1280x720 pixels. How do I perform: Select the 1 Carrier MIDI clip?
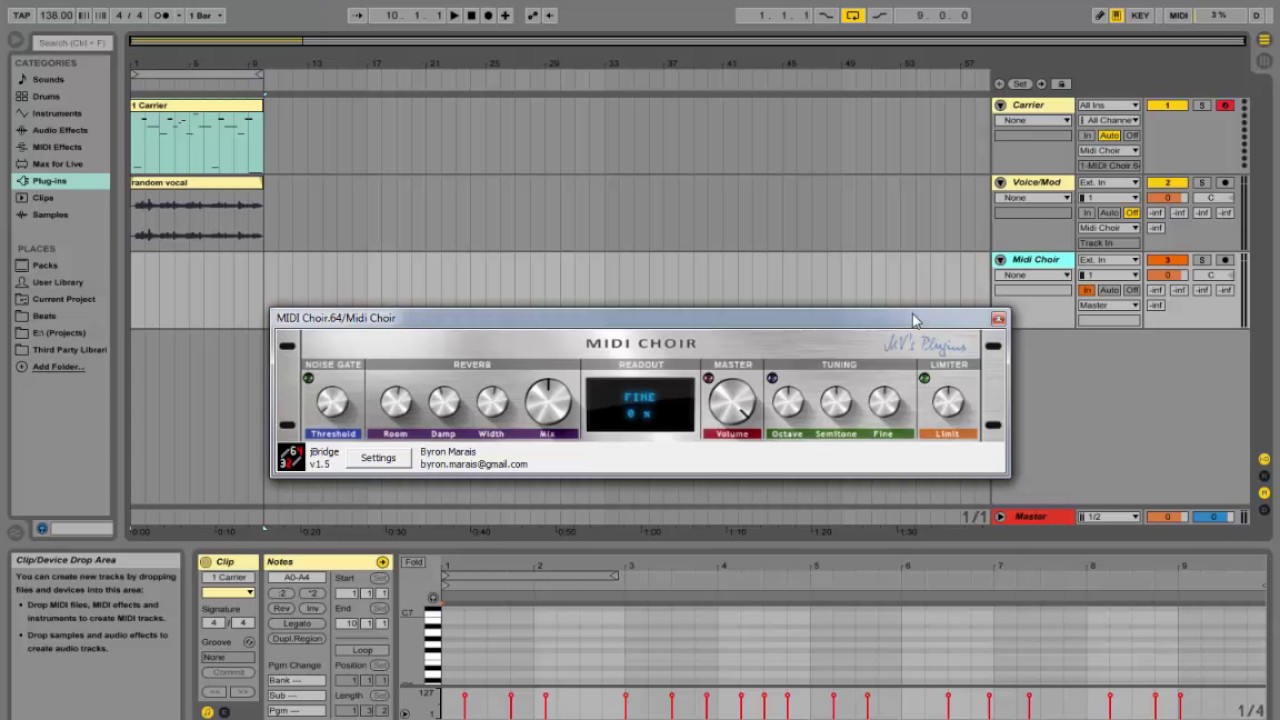click(x=197, y=105)
